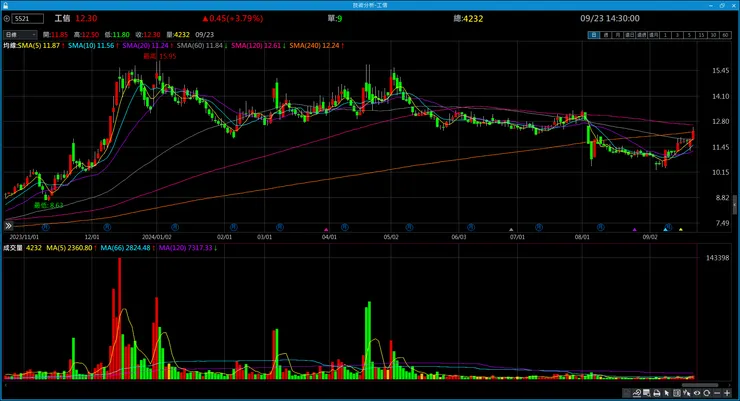Viewport: 740px width, 401px height.
Task: Click the SMA(5) 11.87 indicator label
Action: pos(41,46)
